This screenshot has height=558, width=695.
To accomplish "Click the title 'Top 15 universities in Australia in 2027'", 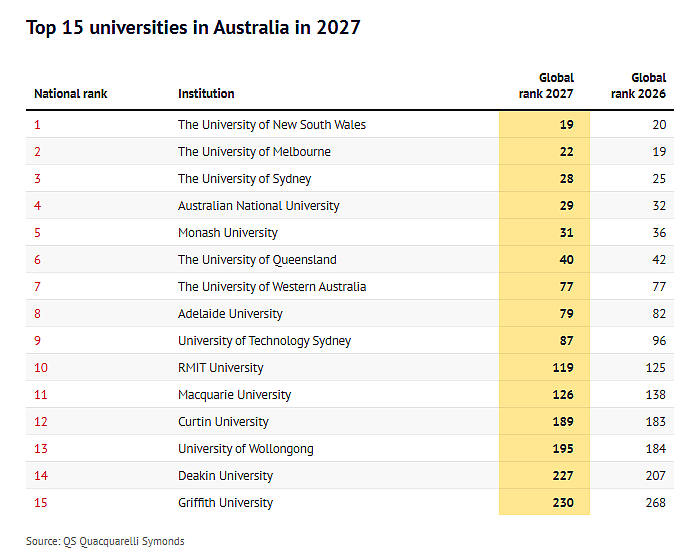I will click(193, 27).
